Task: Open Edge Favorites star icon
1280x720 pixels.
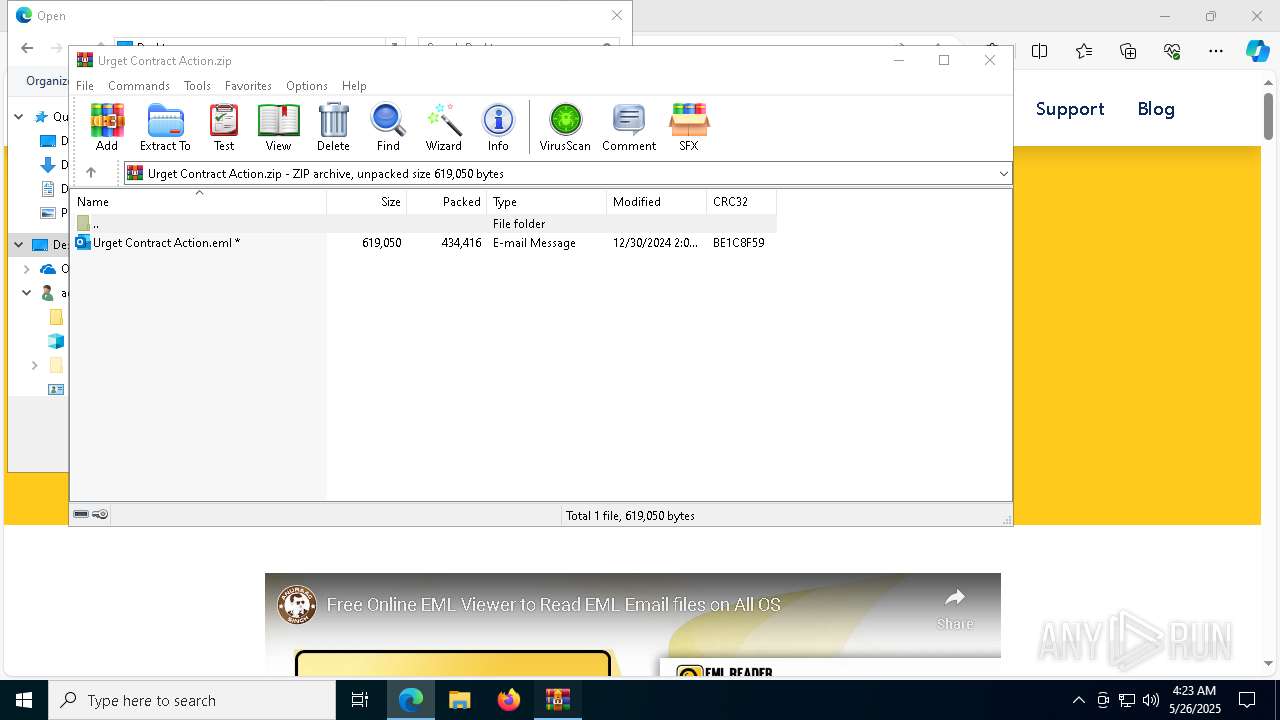Action: (1084, 51)
